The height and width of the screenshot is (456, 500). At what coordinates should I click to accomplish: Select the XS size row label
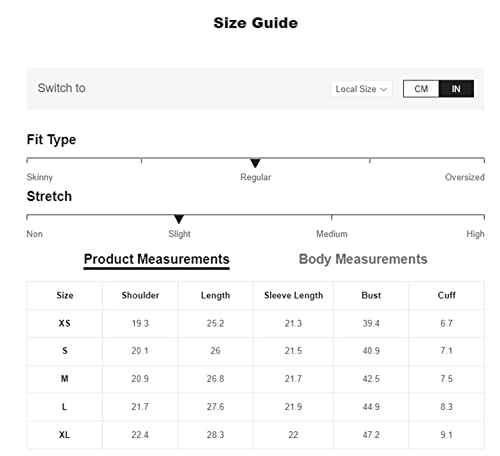(65, 323)
